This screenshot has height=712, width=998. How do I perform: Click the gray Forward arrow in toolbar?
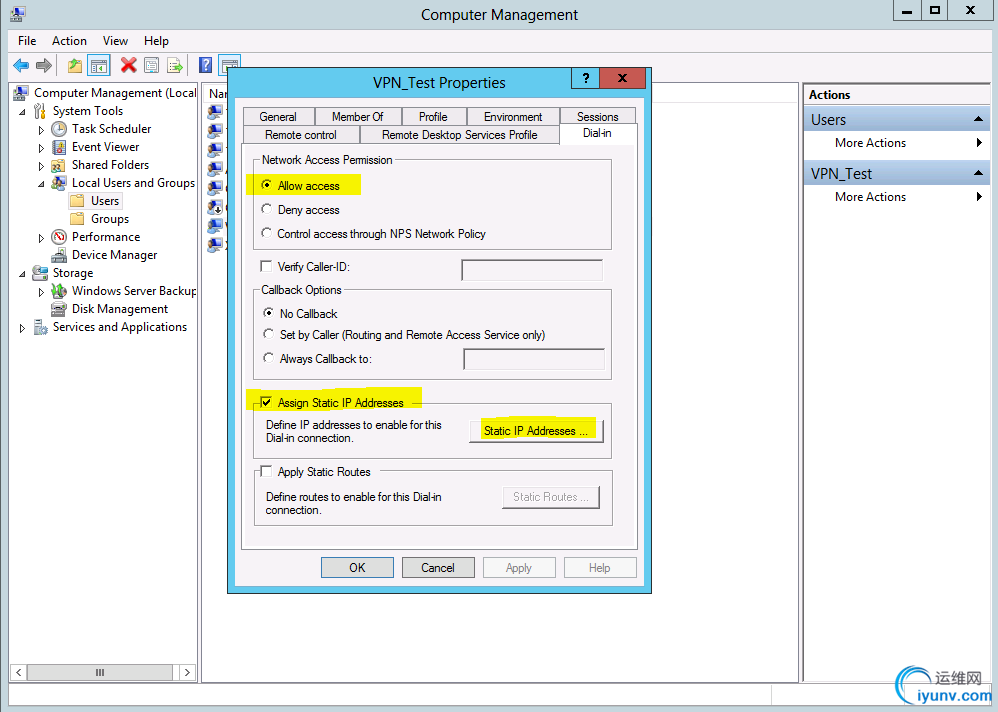(44, 65)
